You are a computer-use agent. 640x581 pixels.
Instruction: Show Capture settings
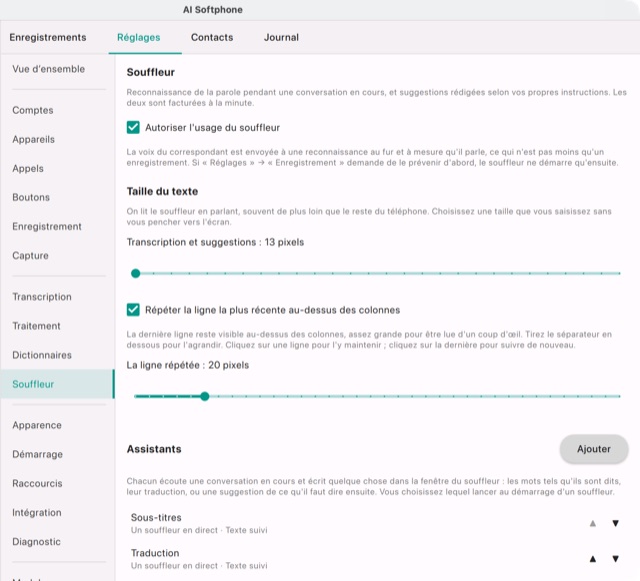coord(57,256)
